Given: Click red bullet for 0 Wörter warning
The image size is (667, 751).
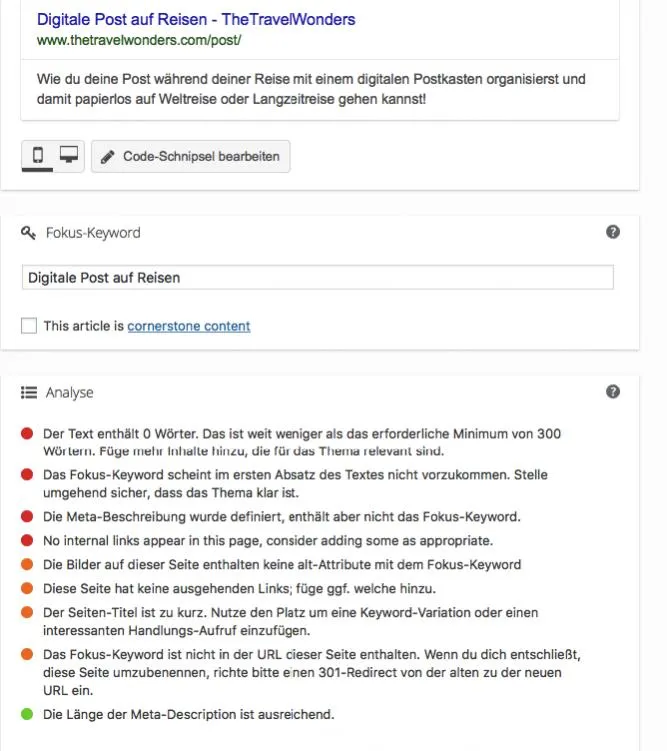Looking at the screenshot, I should click(27, 433).
